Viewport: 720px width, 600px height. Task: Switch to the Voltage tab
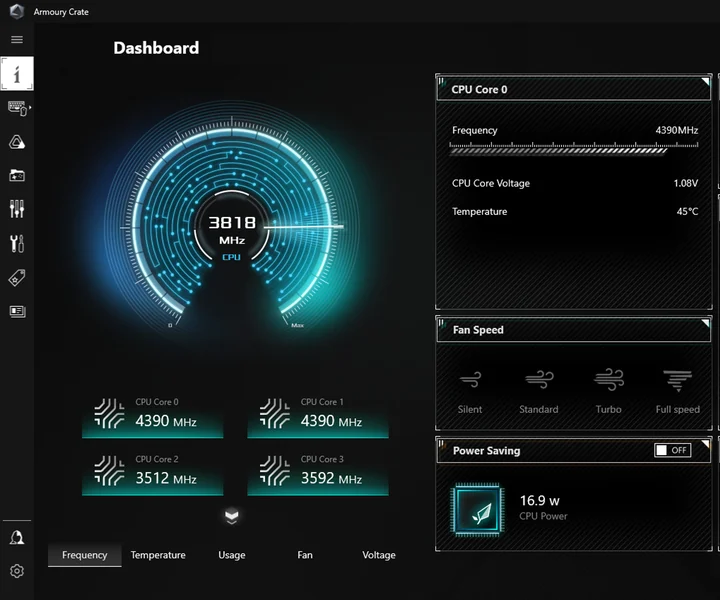click(x=379, y=555)
